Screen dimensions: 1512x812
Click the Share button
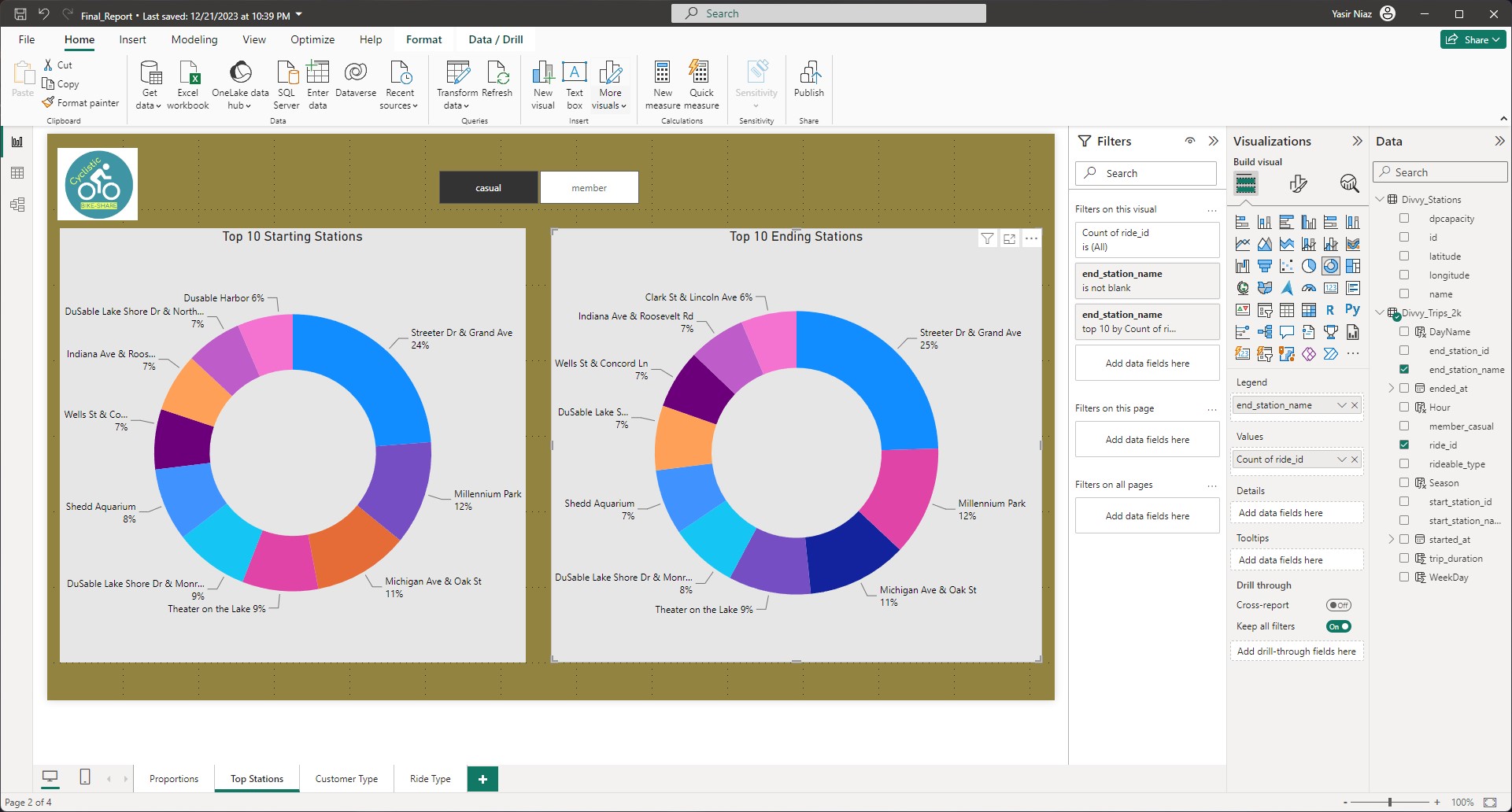(1473, 39)
